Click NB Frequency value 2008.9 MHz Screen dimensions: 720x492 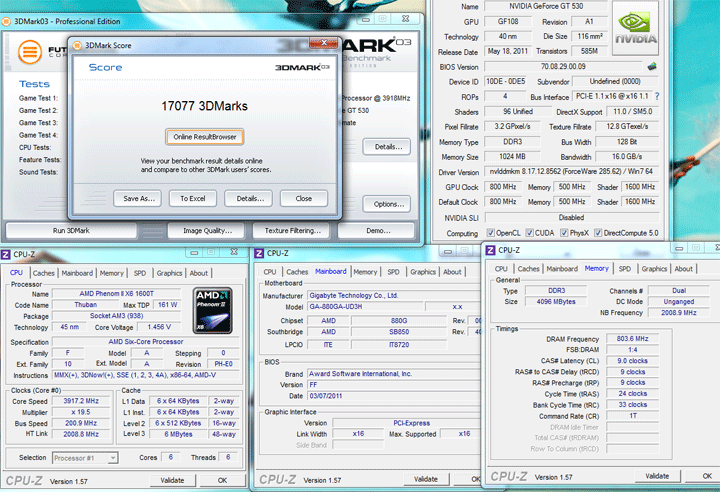(679, 313)
